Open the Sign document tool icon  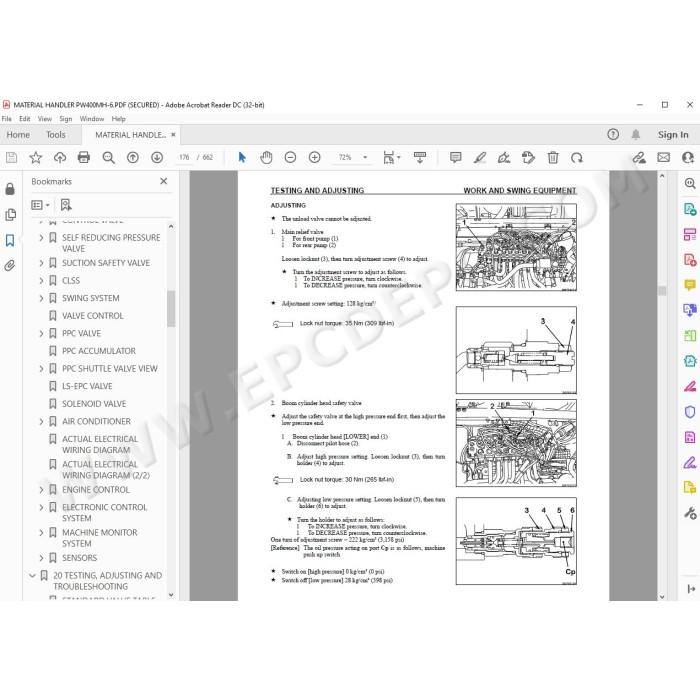point(504,158)
